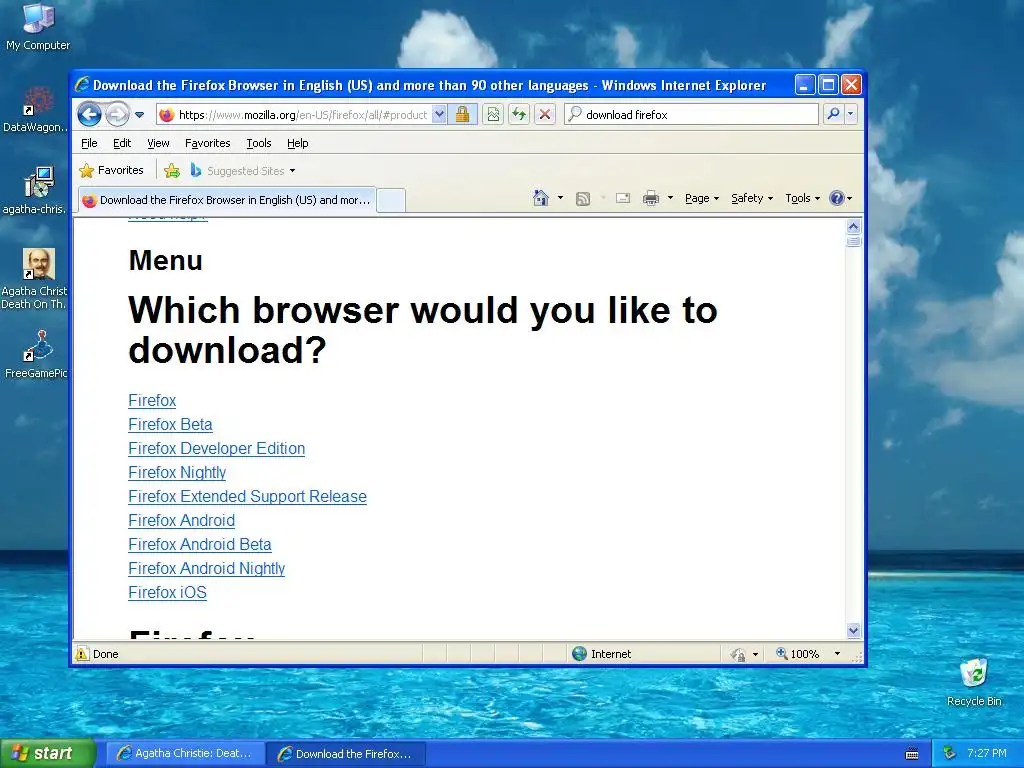Screen dimensions: 1024x768
Task: Open the recent pages dropdown arrow
Action: pyautogui.click(x=140, y=115)
